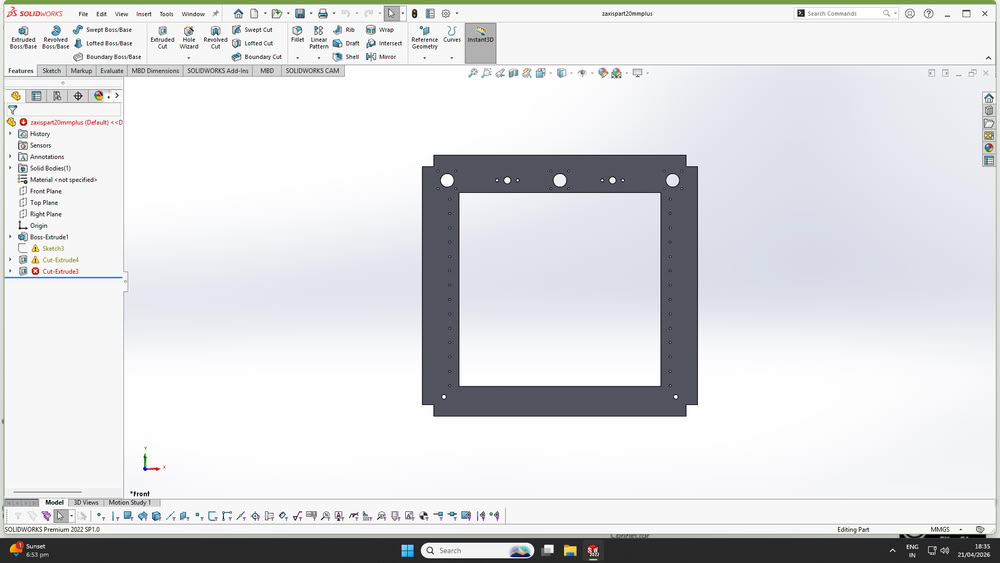Open the Windows Start button

point(408,550)
